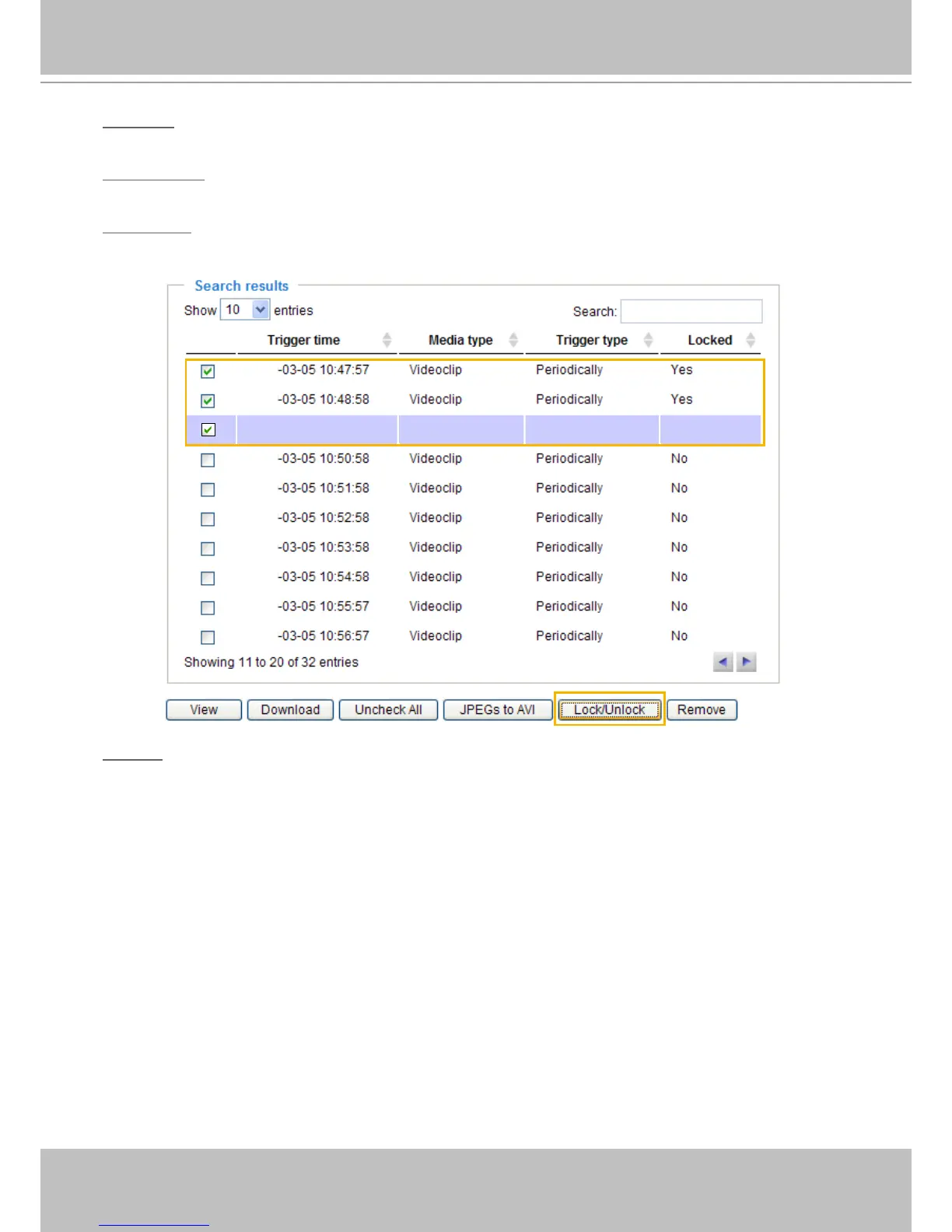
Task: Select the -03-05 10:54:58 trigger time cell
Action: 324,576
